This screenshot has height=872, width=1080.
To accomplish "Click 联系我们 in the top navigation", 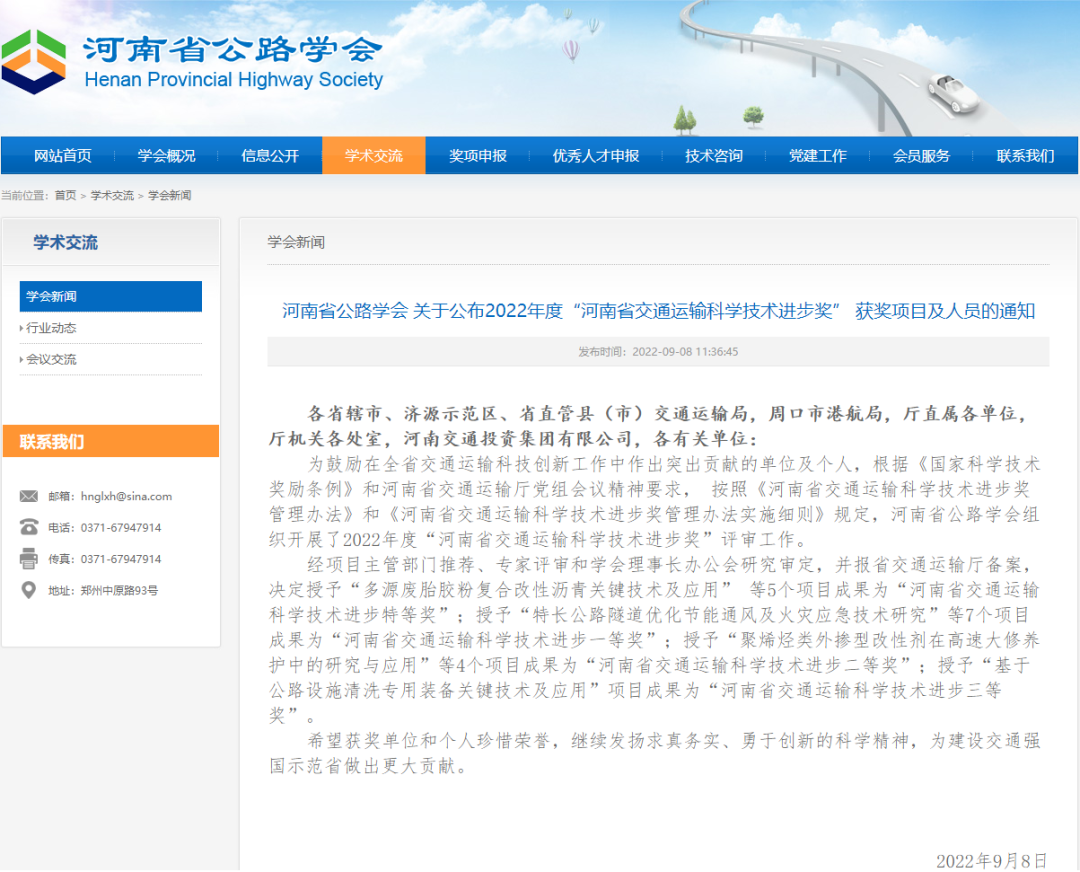I will point(1025,156).
